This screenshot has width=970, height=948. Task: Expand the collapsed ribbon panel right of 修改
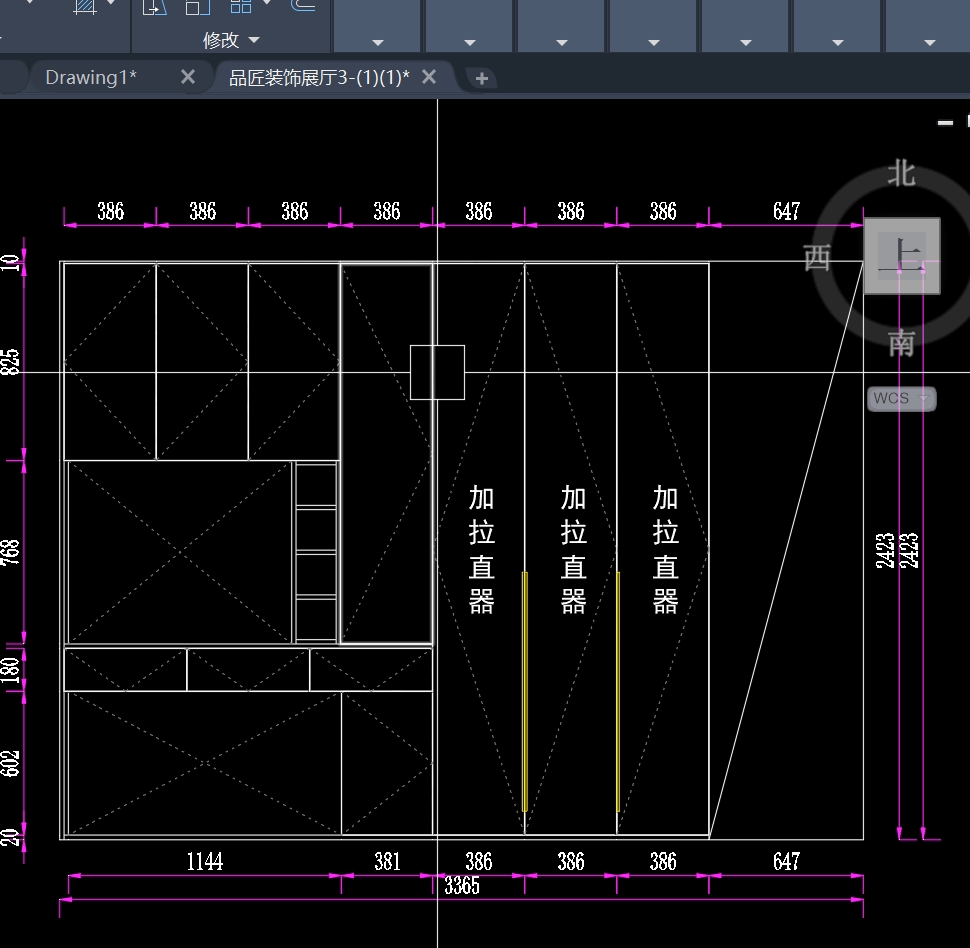pos(377,42)
